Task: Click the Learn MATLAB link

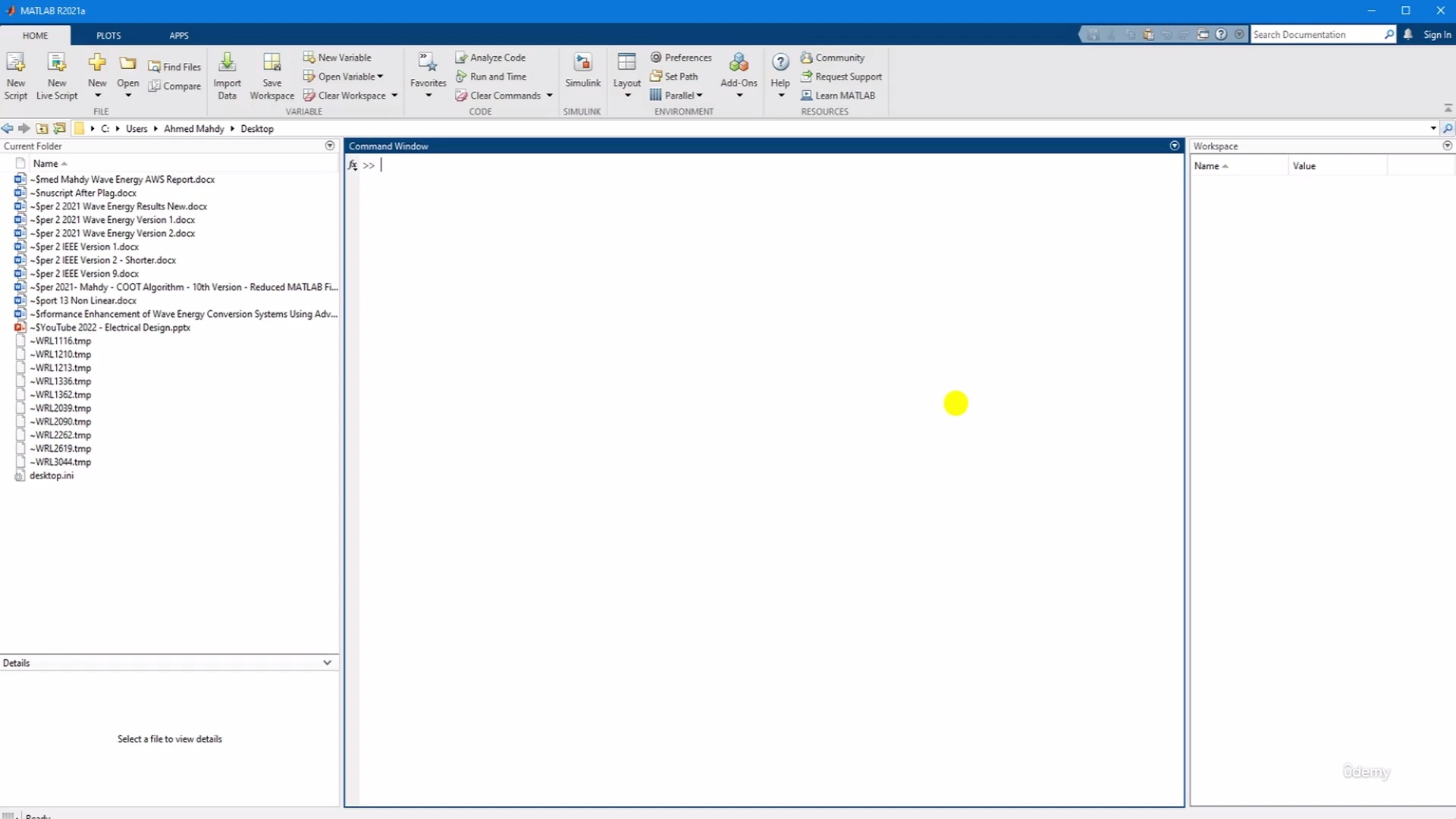Action: (x=844, y=96)
